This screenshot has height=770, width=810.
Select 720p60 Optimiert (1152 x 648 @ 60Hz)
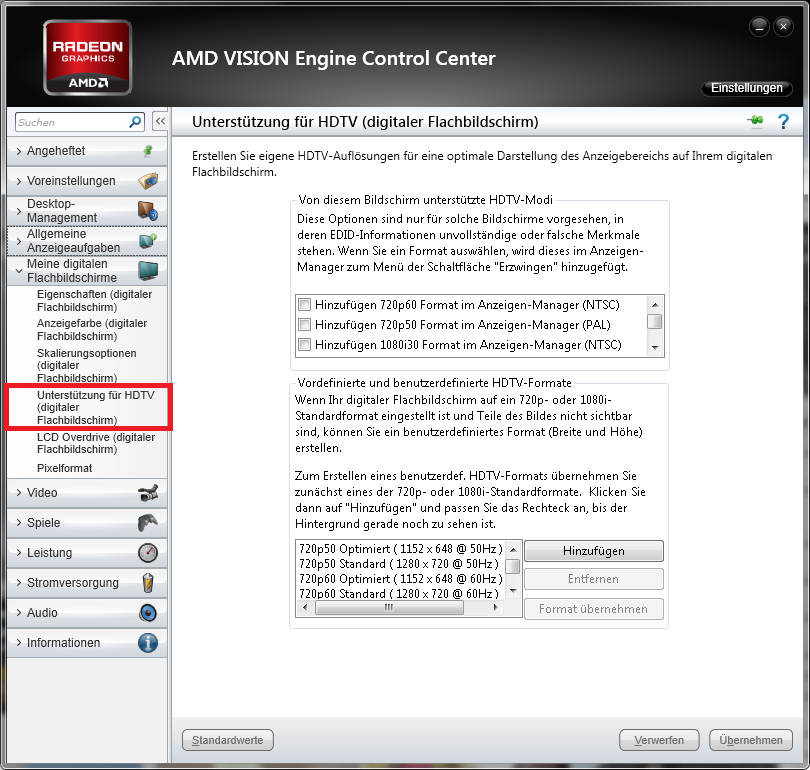[x=400, y=579]
